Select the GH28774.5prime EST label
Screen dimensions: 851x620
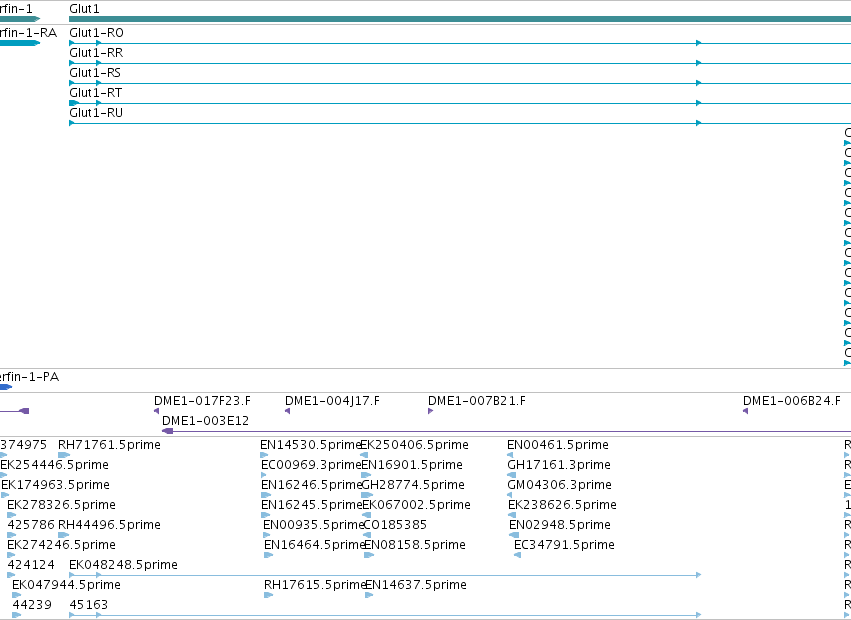413,485
